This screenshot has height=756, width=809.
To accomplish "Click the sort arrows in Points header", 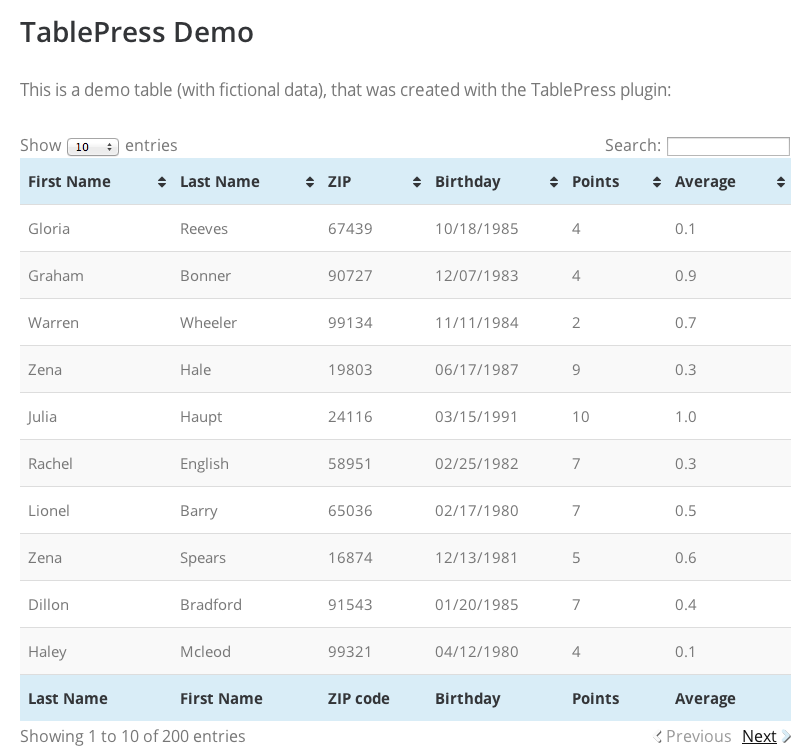I will (x=657, y=182).
